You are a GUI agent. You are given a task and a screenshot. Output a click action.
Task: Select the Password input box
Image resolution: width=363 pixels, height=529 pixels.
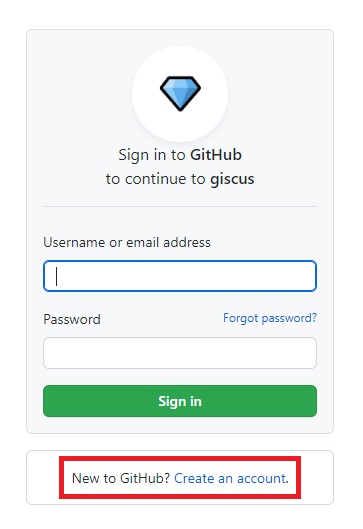click(x=180, y=353)
